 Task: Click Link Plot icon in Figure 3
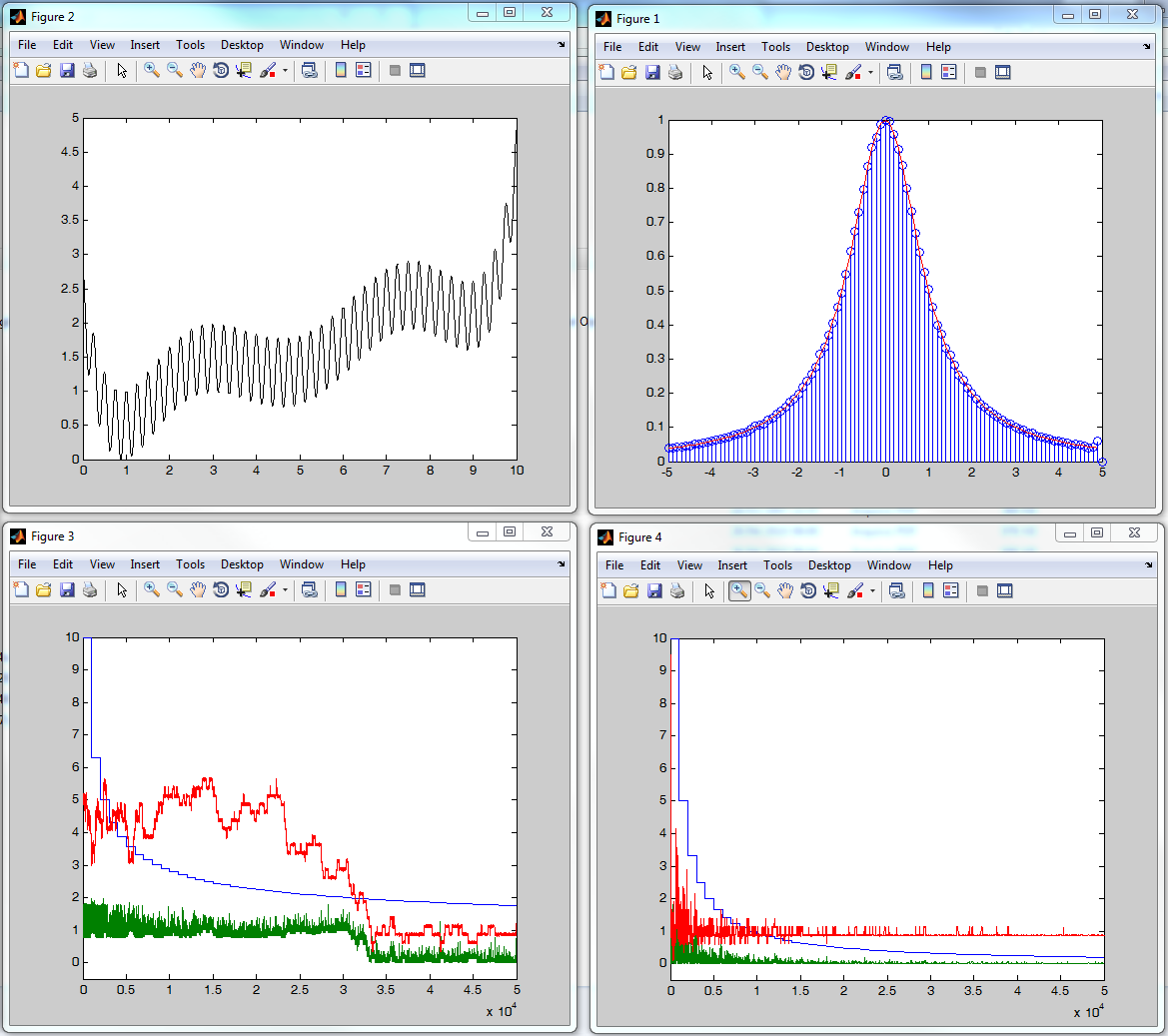pos(309,589)
